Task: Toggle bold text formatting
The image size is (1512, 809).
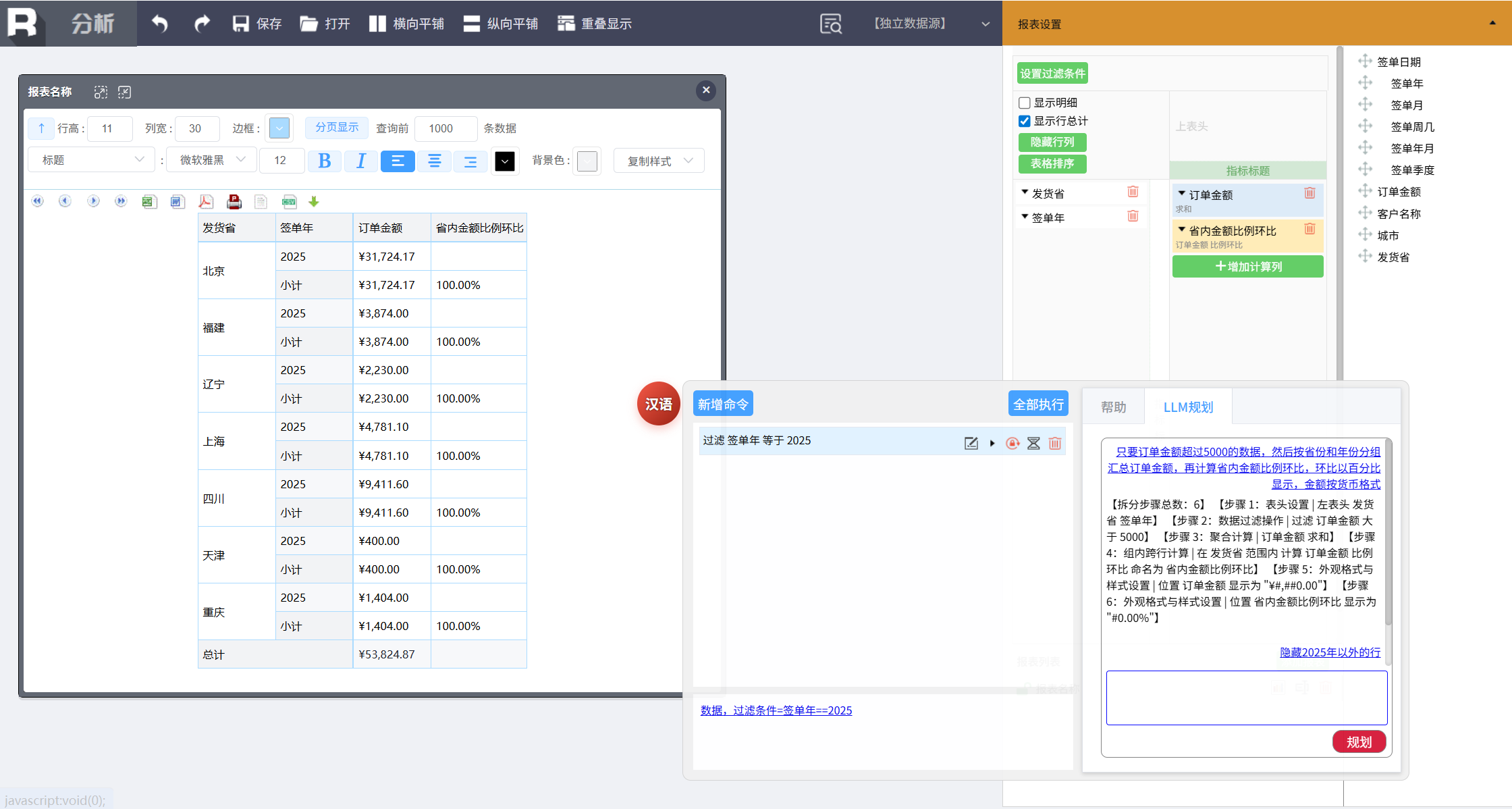Action: (325, 161)
